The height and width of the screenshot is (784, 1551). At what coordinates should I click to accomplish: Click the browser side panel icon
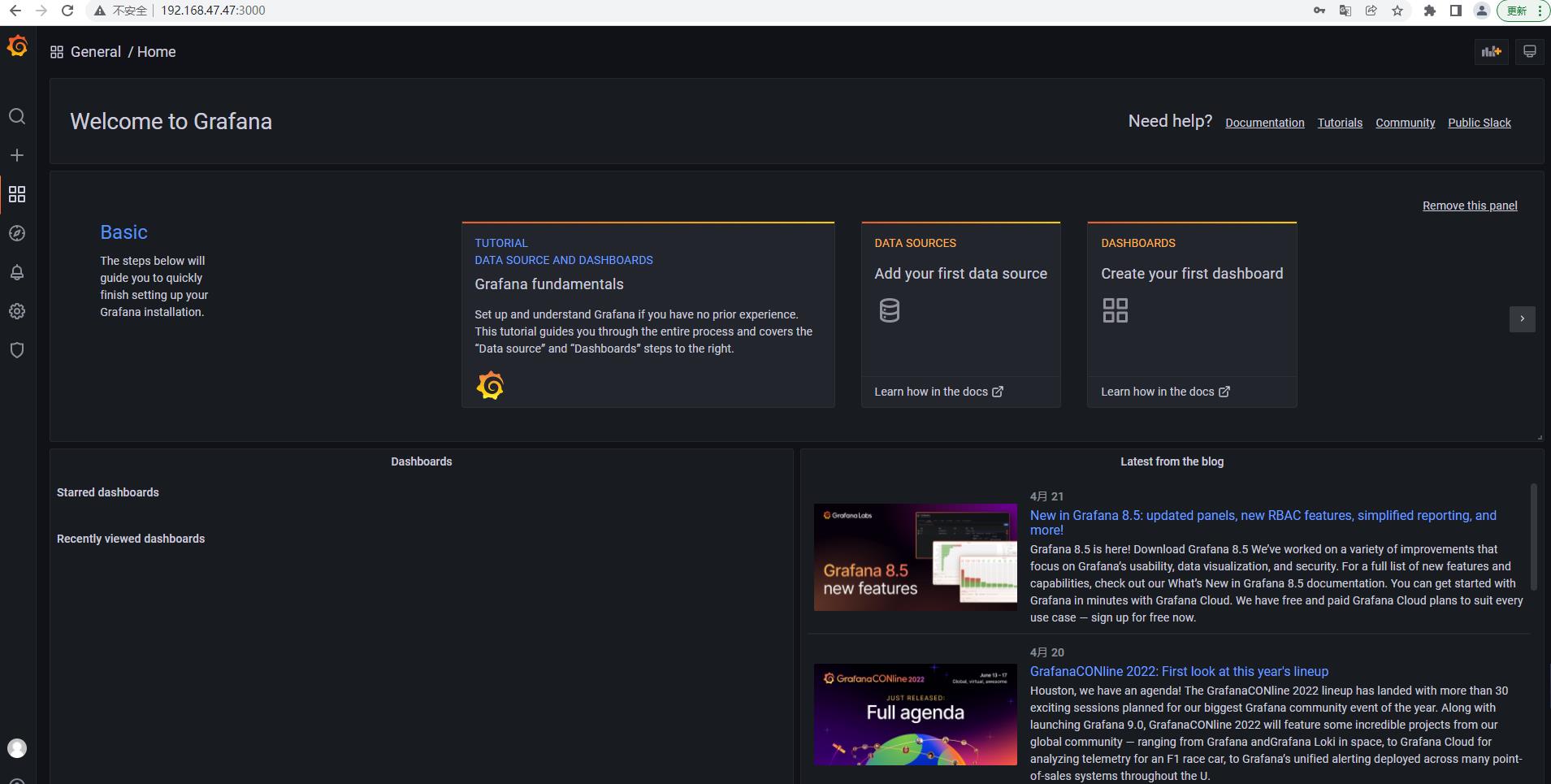tap(1456, 11)
